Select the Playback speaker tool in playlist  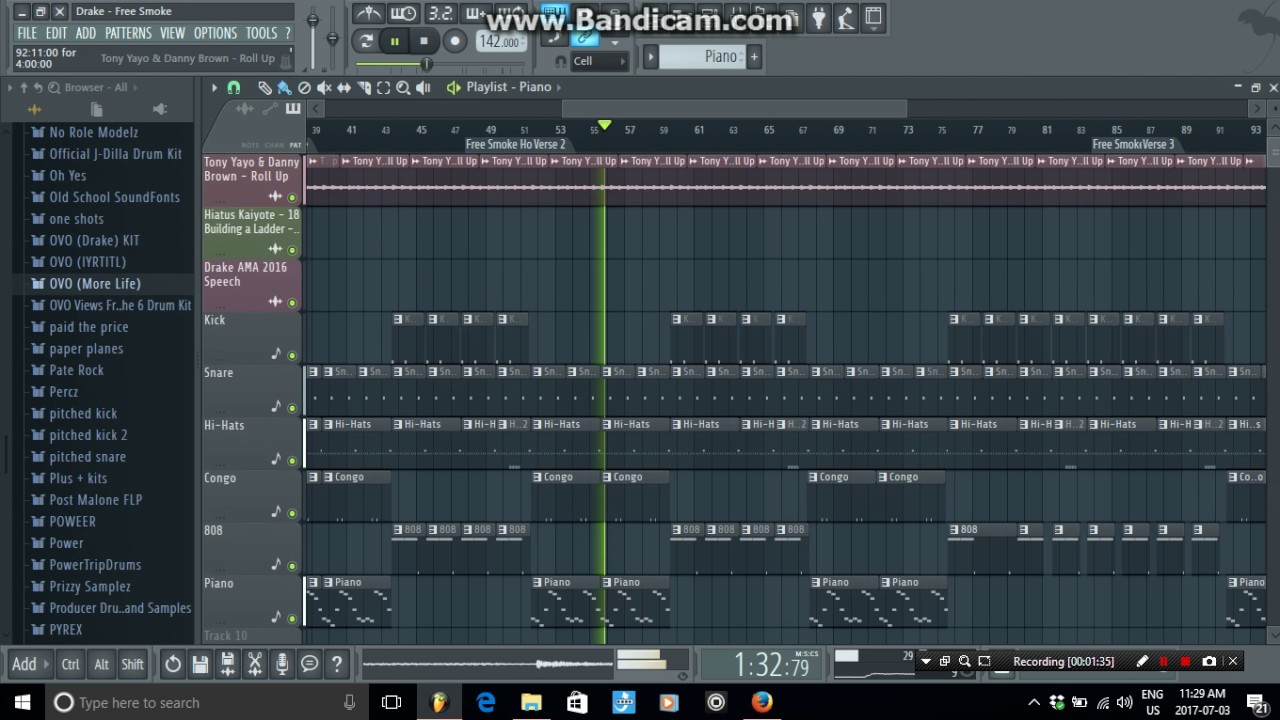point(423,88)
